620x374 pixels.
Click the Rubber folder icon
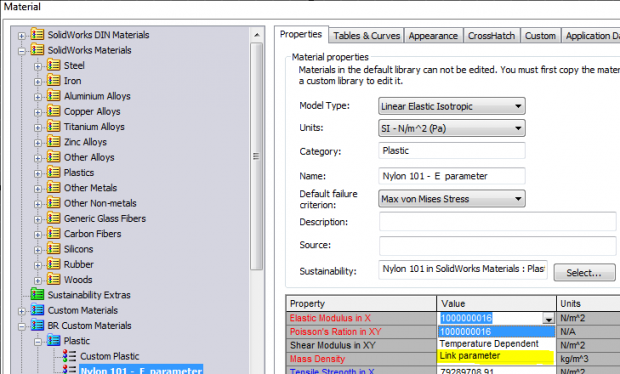(53, 264)
